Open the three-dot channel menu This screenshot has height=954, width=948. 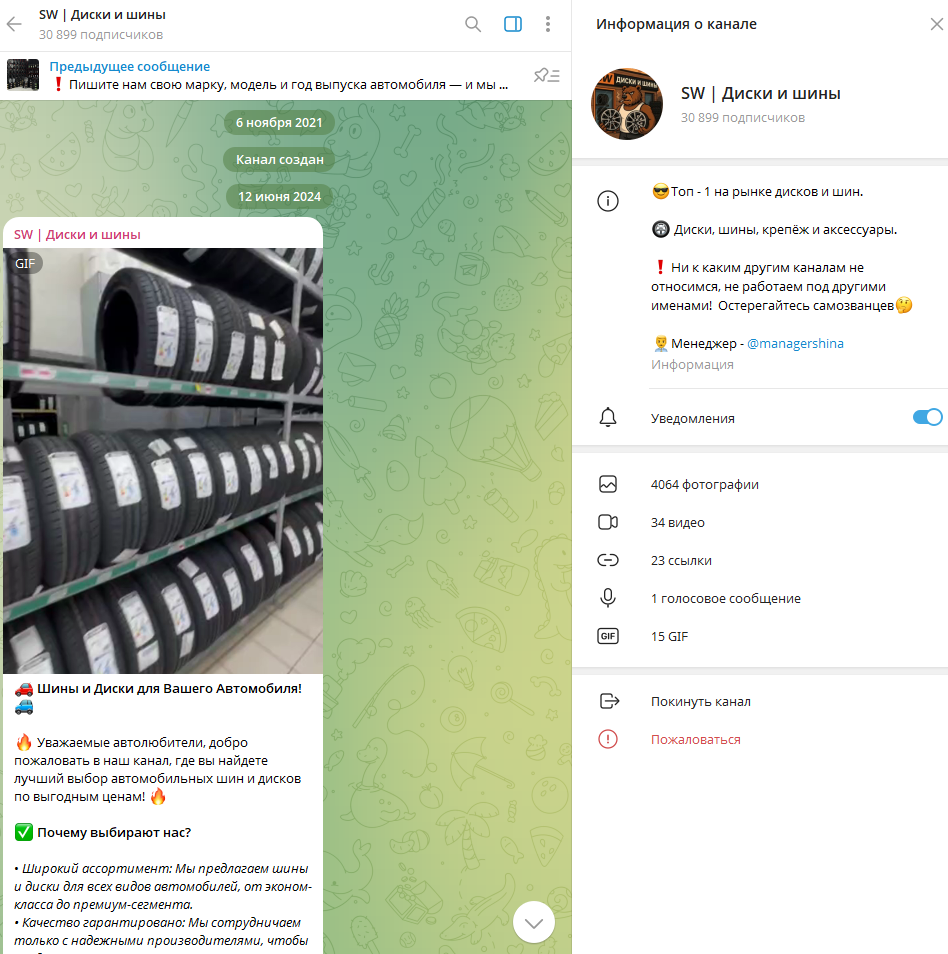pos(548,25)
